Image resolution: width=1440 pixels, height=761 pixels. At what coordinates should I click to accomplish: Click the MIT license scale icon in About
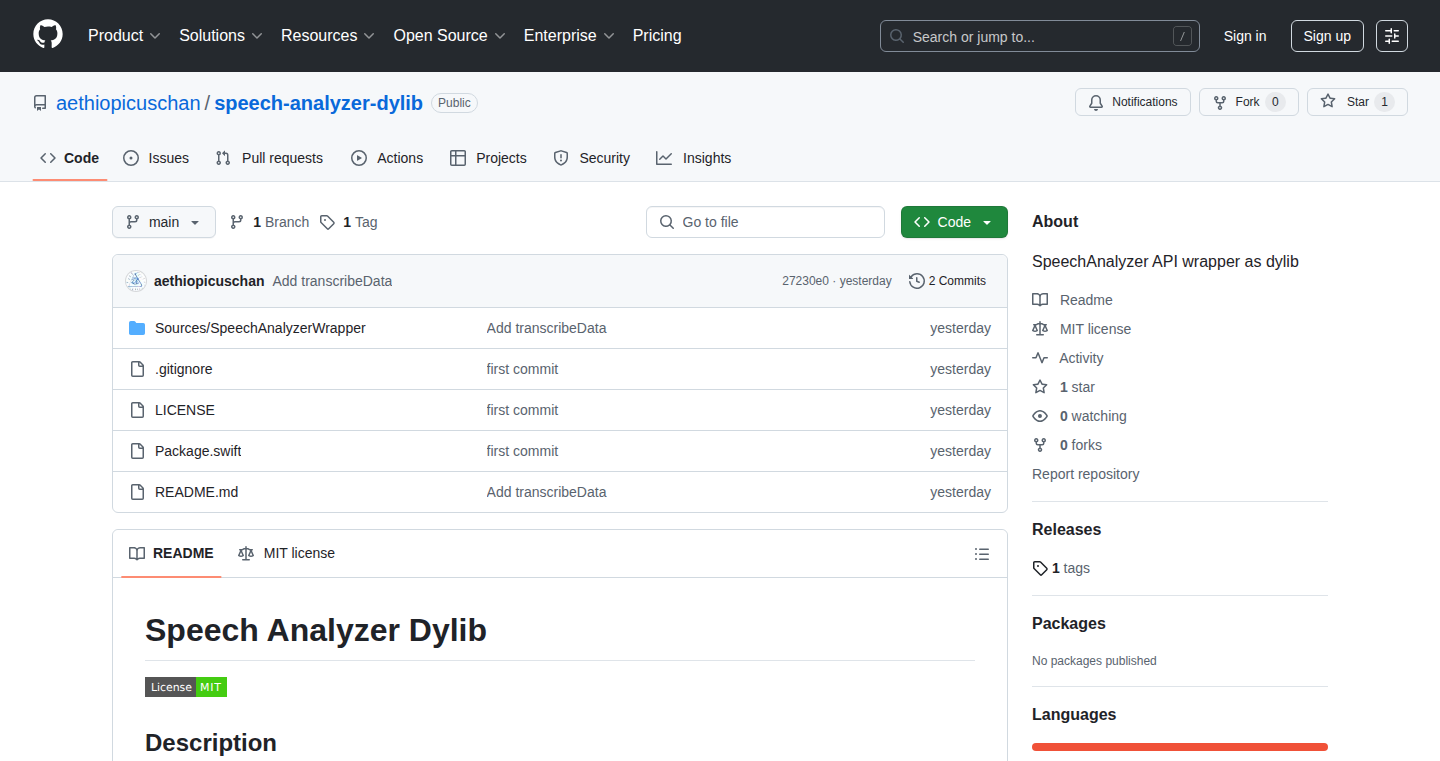[1040, 329]
